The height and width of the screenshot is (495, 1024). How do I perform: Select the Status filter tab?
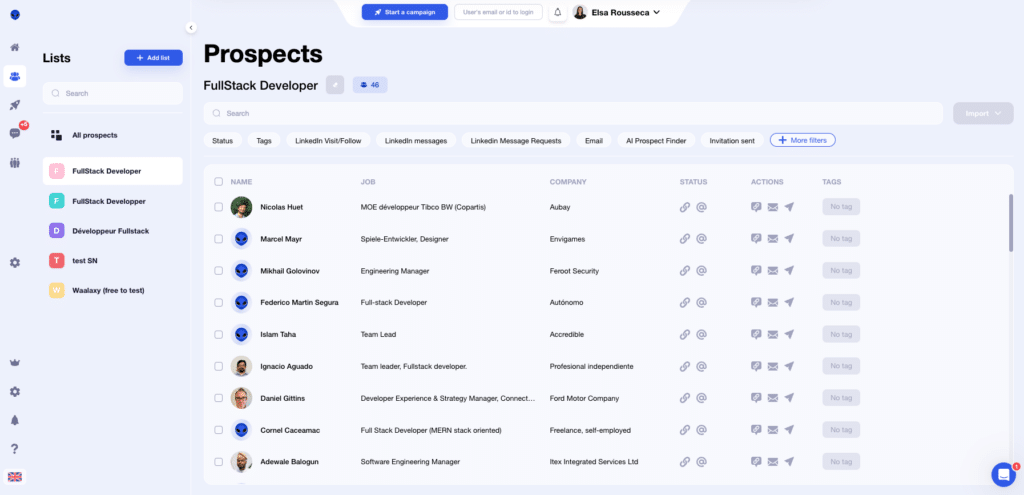pyautogui.click(x=222, y=141)
